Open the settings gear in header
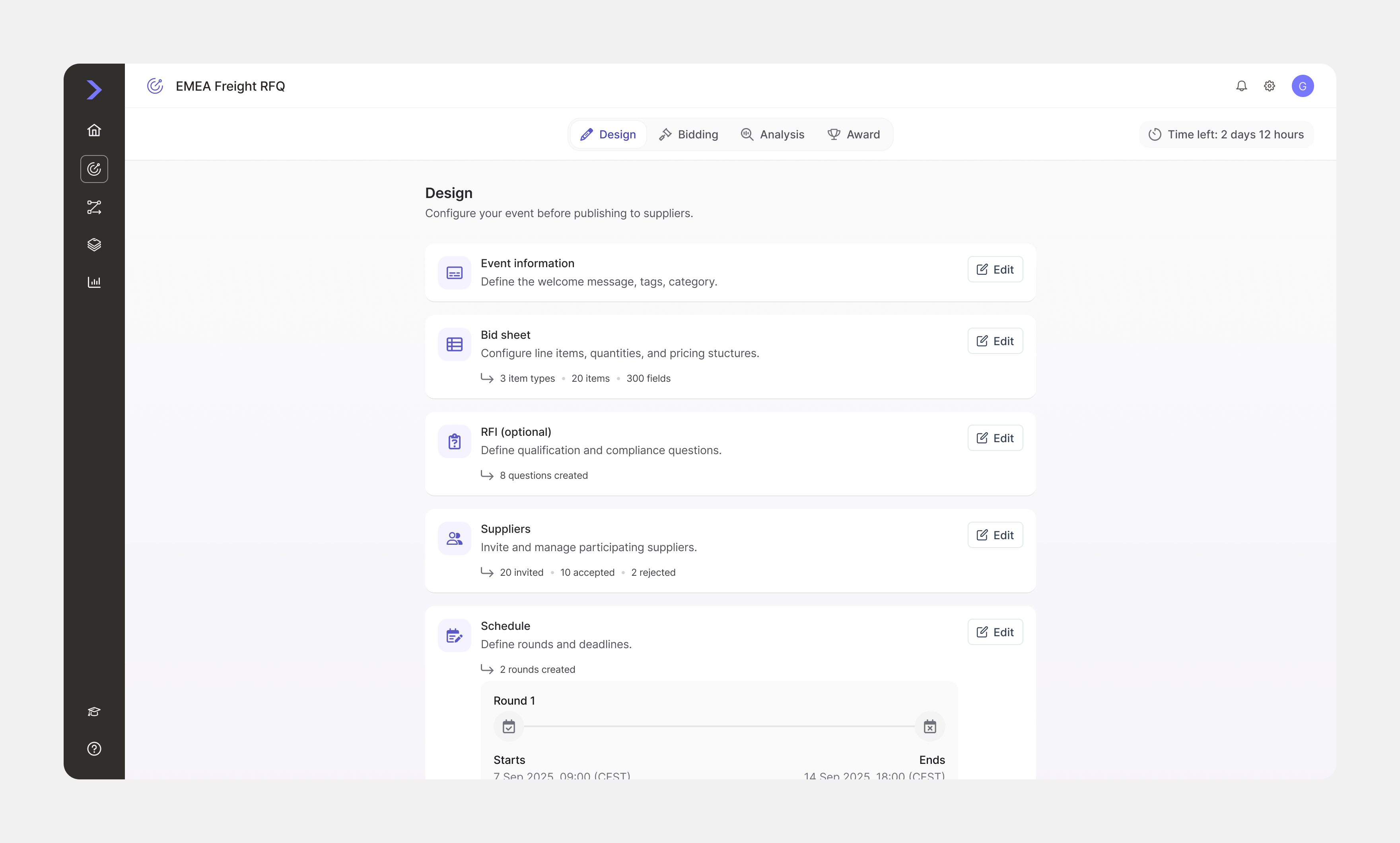1400x843 pixels. 1269,86
